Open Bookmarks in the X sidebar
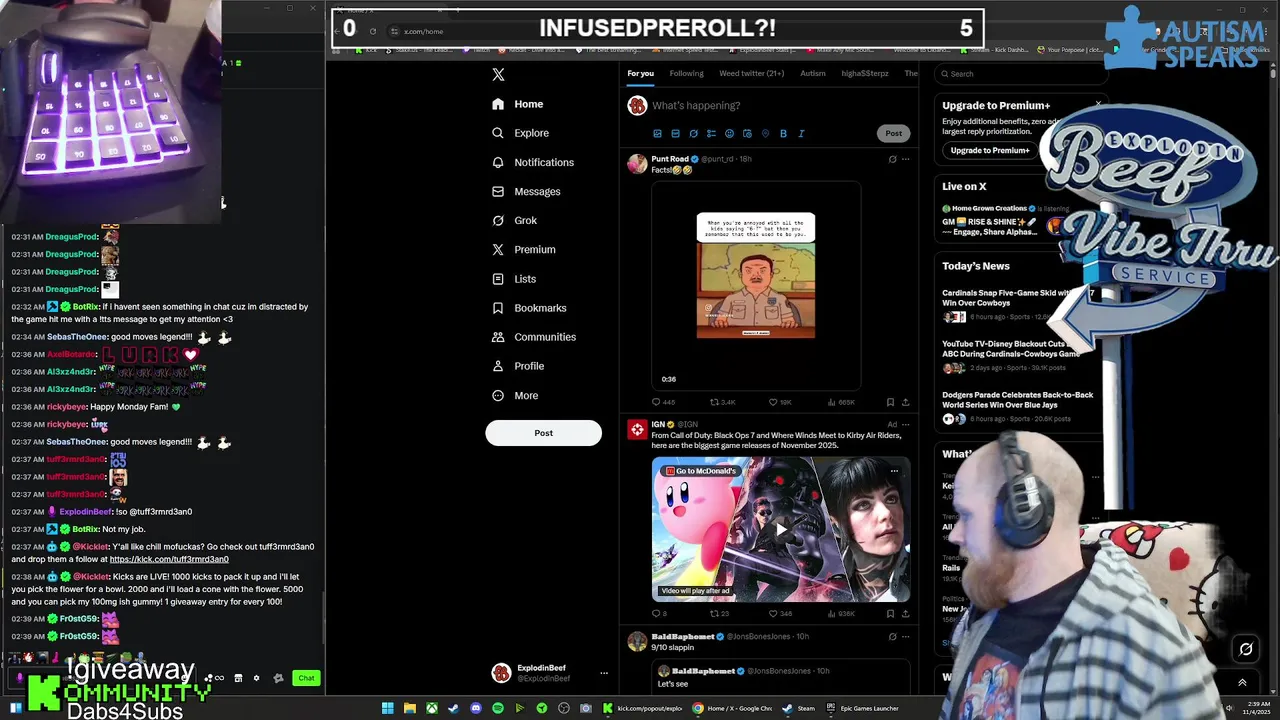This screenshot has height=720, width=1280. click(x=529, y=308)
